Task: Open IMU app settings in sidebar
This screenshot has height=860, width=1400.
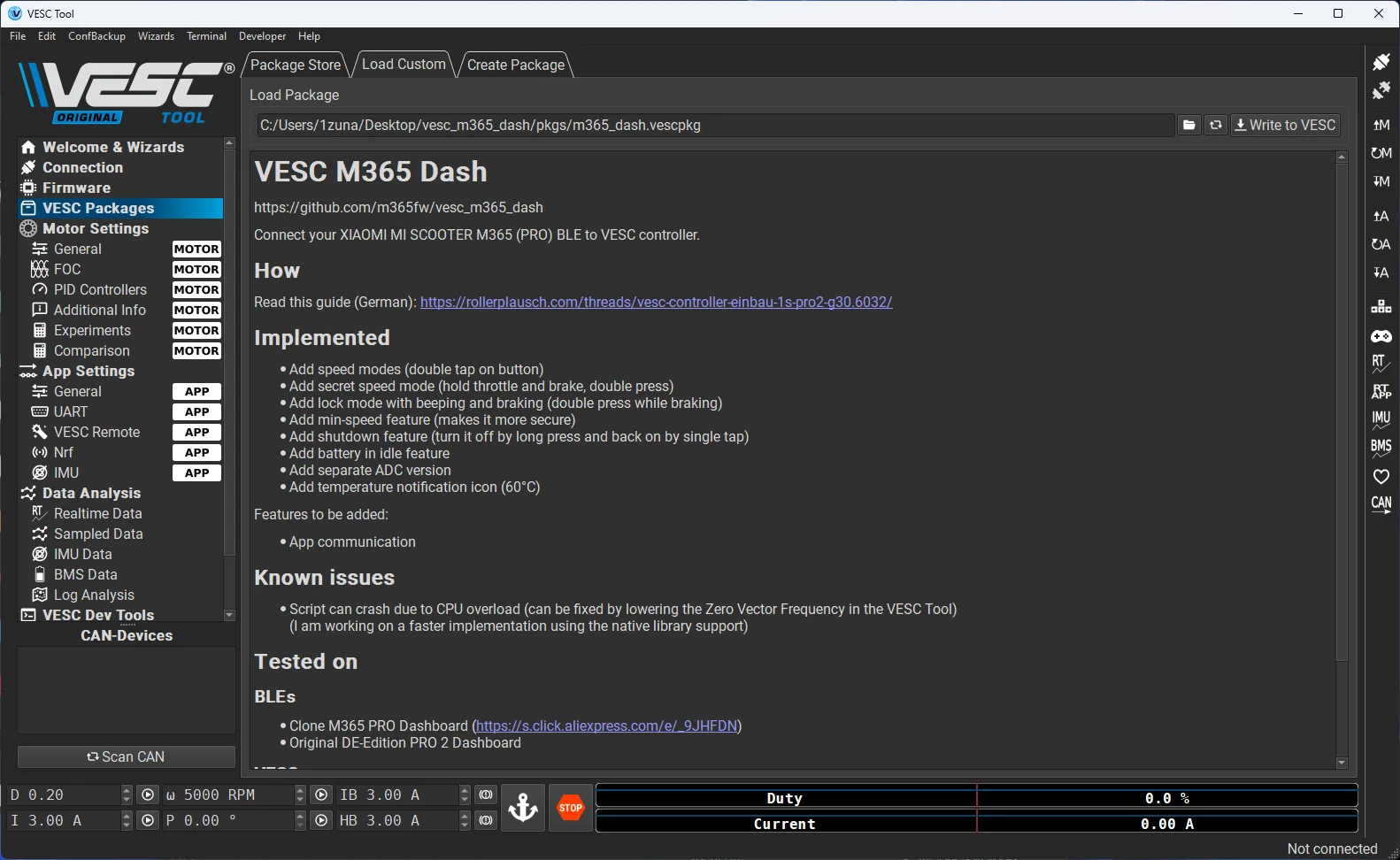Action: coord(66,472)
